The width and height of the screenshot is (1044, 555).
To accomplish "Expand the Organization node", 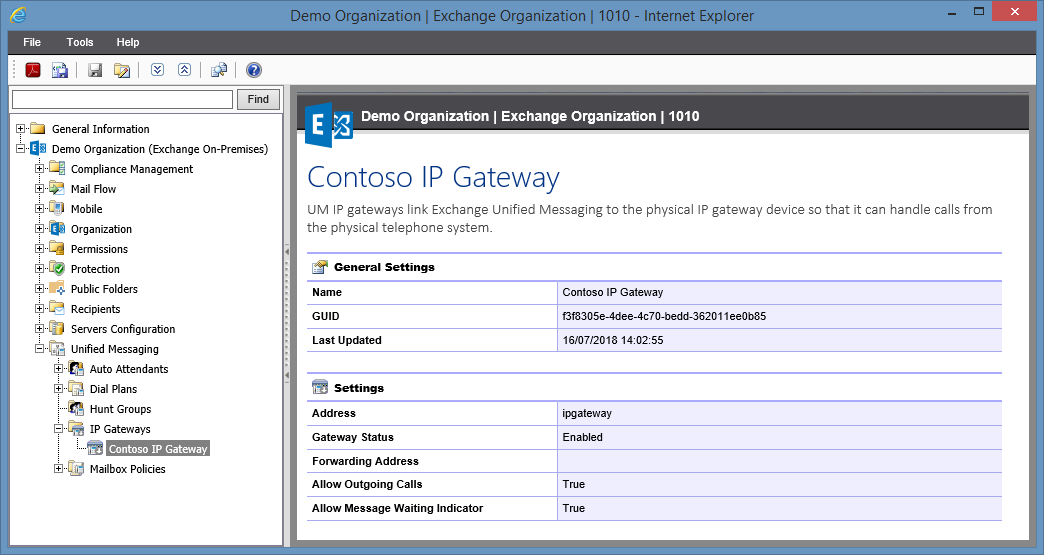I will tap(39, 228).
